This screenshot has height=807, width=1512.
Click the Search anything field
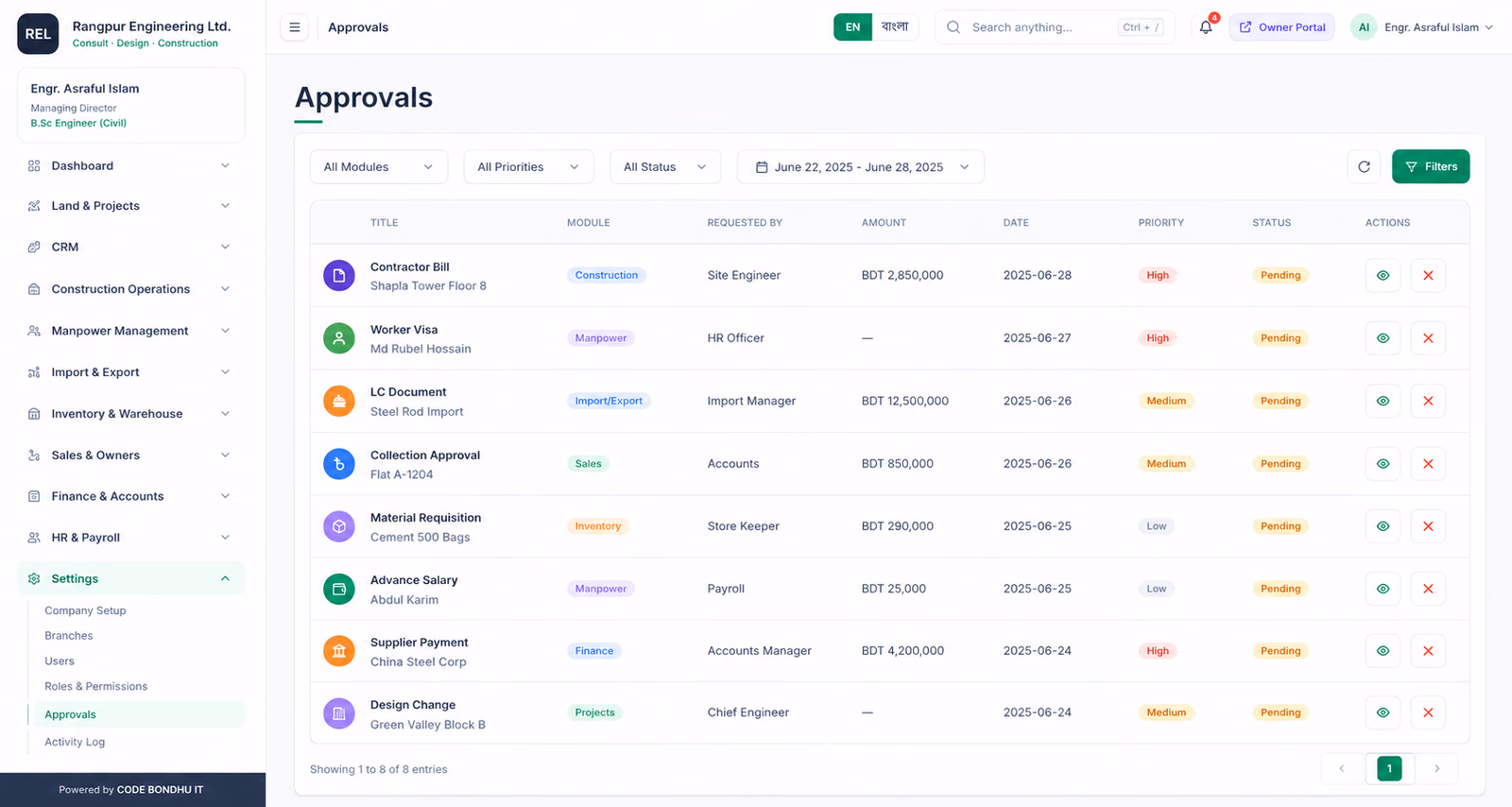tap(1055, 27)
